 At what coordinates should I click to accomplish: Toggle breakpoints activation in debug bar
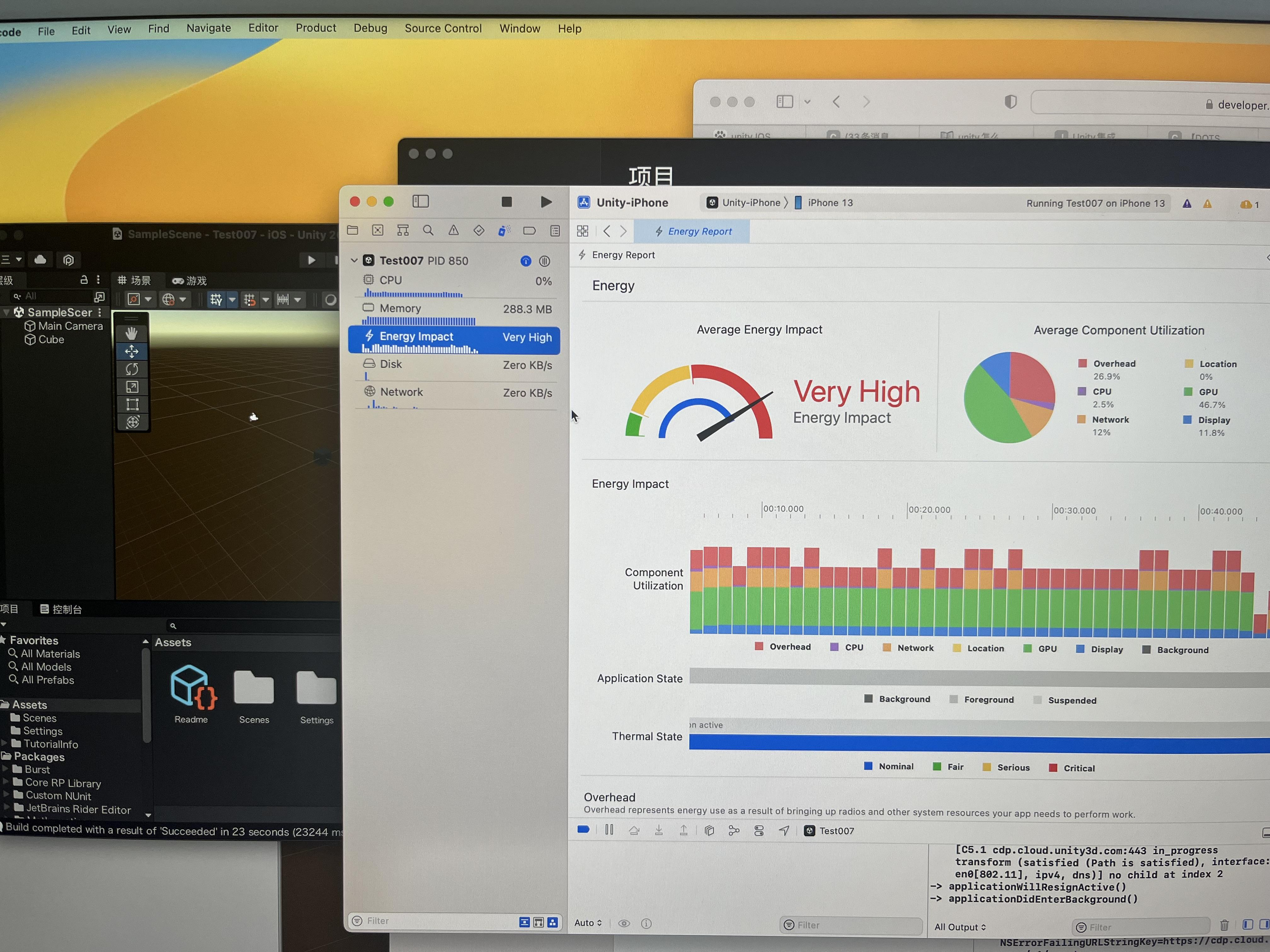tap(583, 829)
